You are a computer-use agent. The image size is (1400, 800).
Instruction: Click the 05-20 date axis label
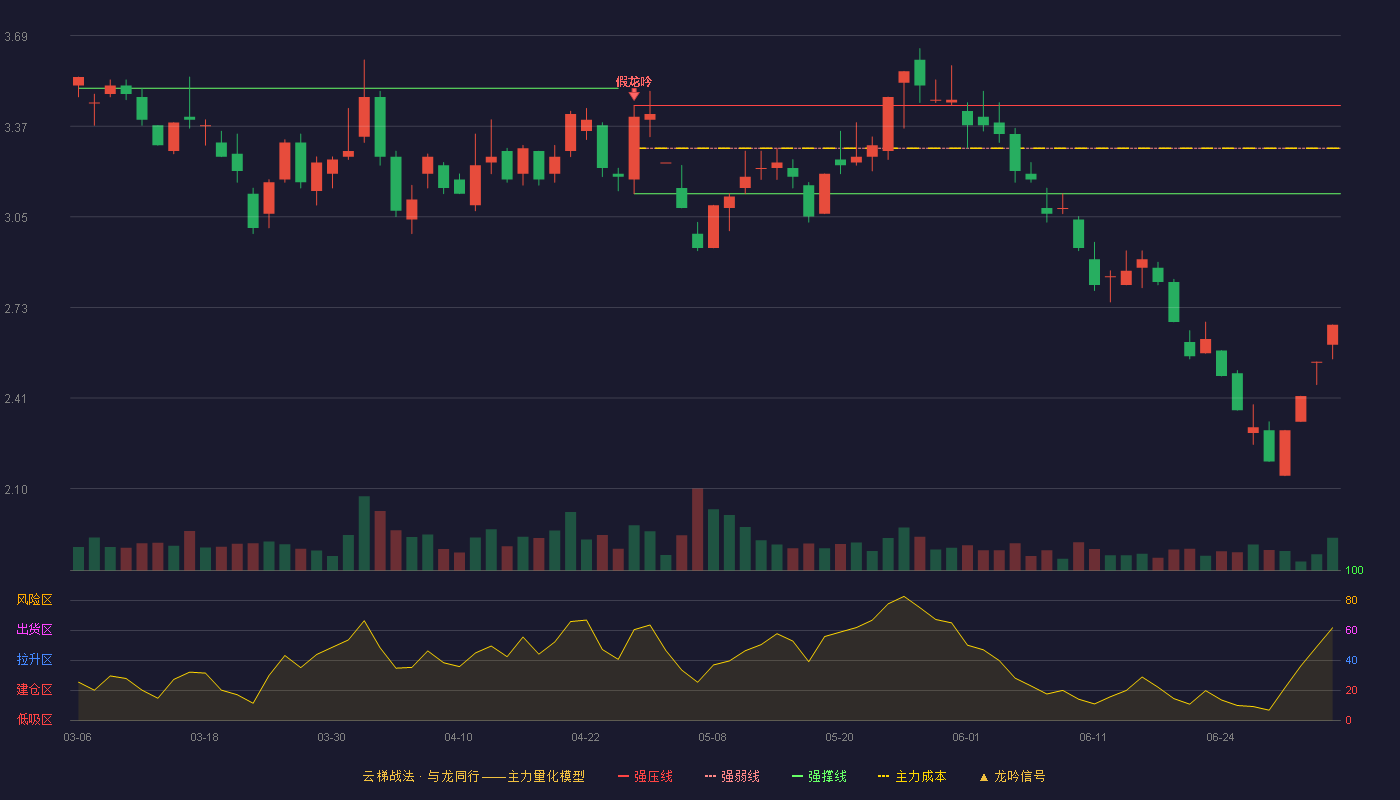pos(839,737)
